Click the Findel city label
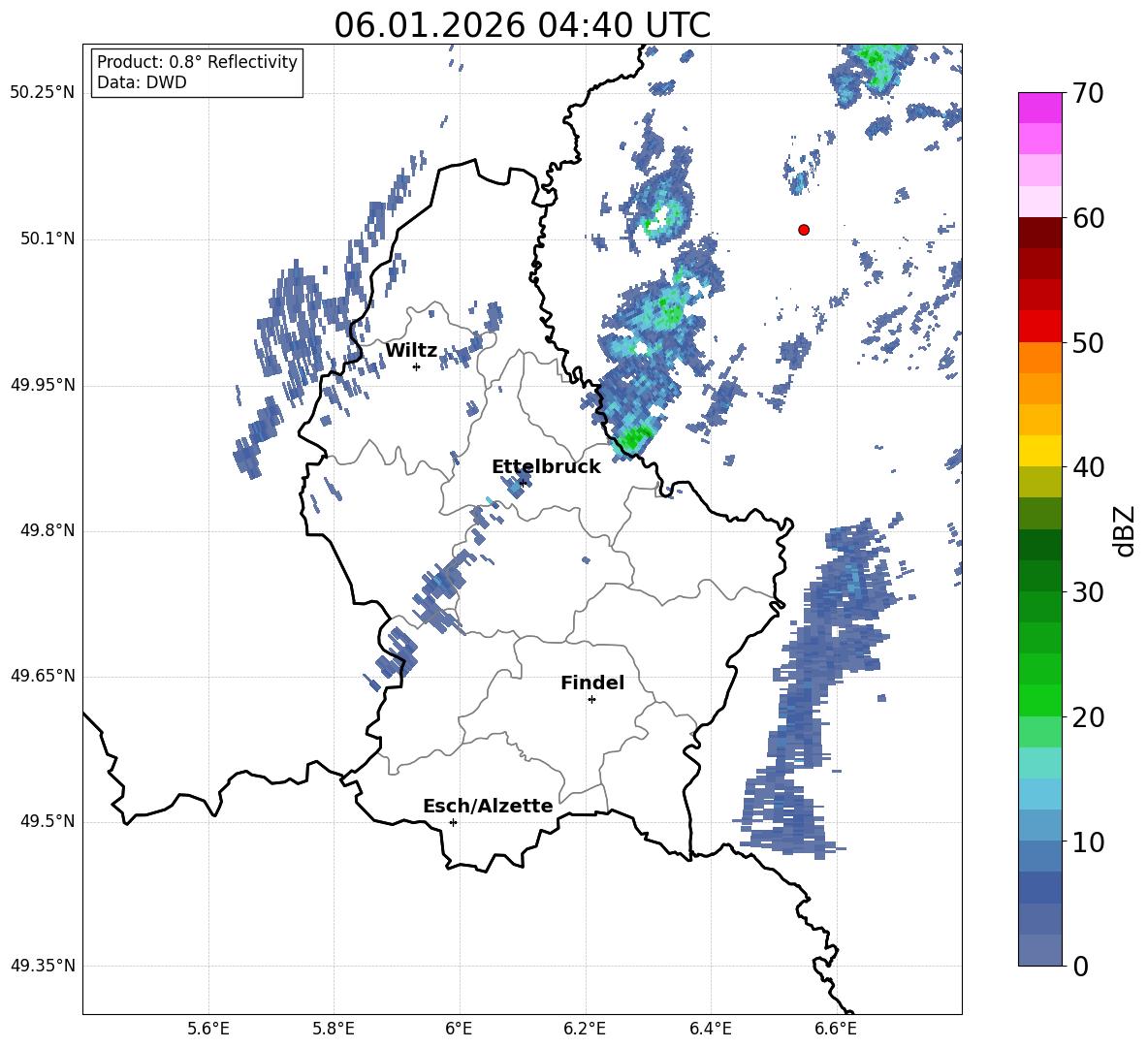Image resolution: width=1148 pixels, height=1048 pixels. tap(592, 683)
